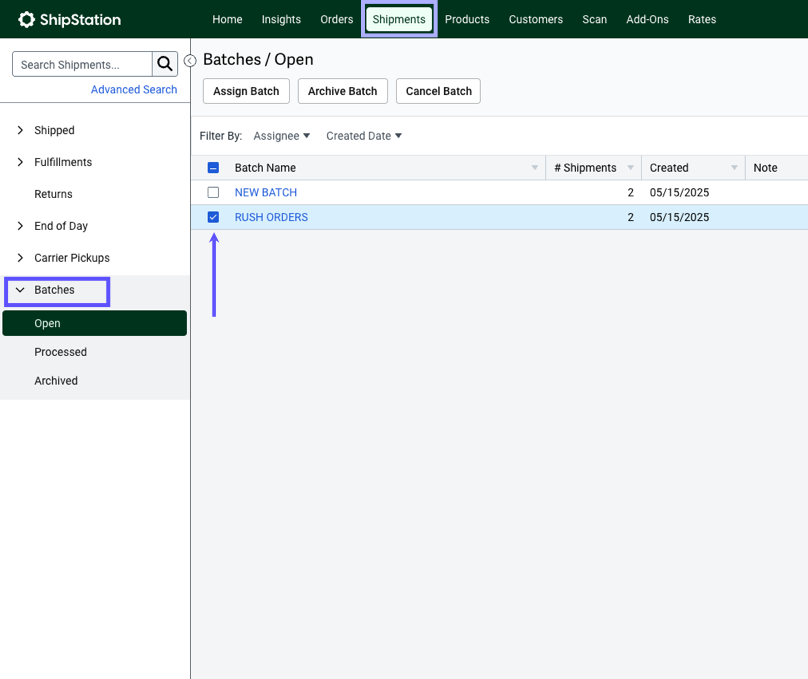Collapse the sidebar with the circle arrow icon

[x=190, y=61]
